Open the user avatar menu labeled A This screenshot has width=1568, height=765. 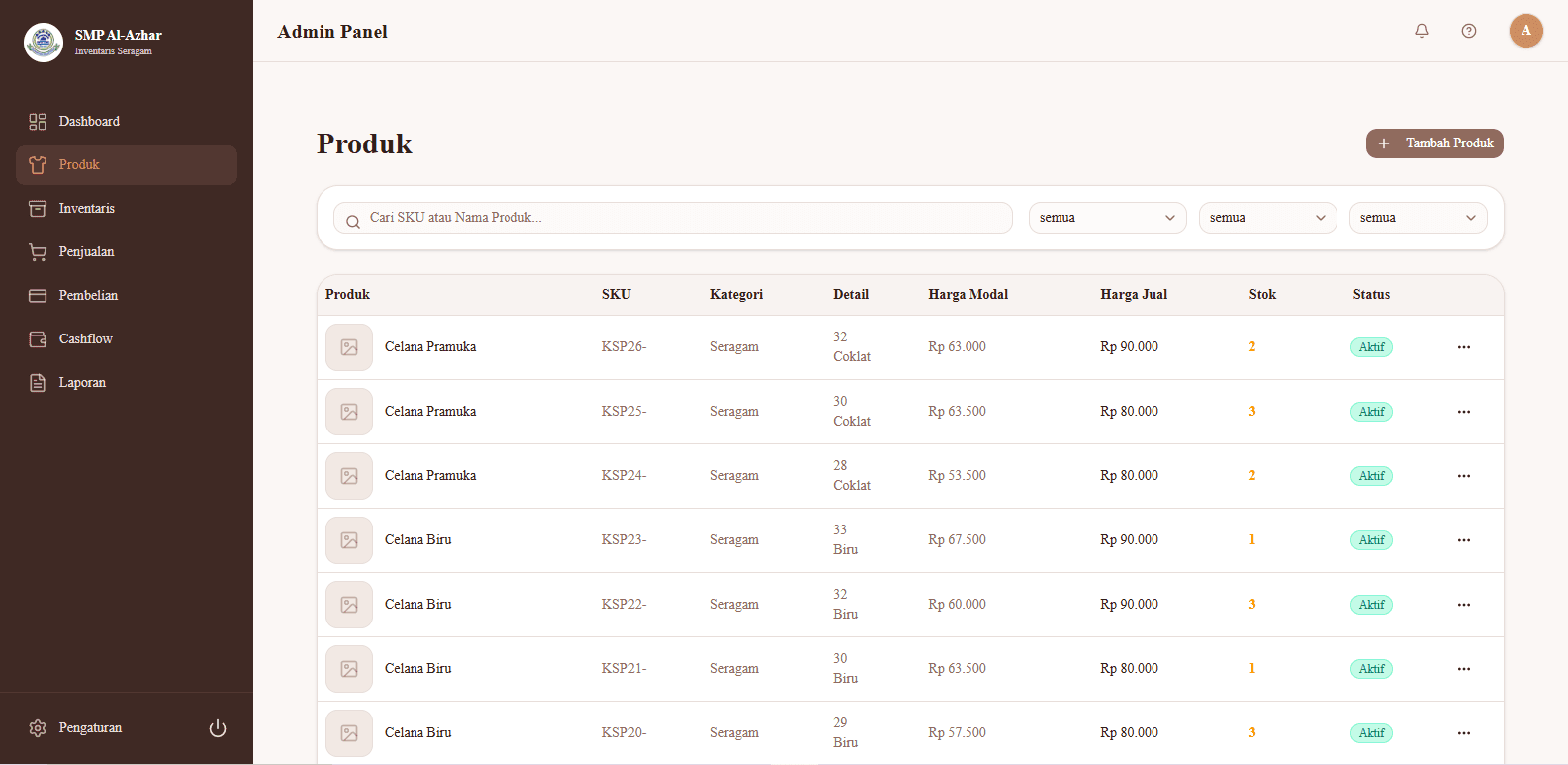coord(1525,31)
